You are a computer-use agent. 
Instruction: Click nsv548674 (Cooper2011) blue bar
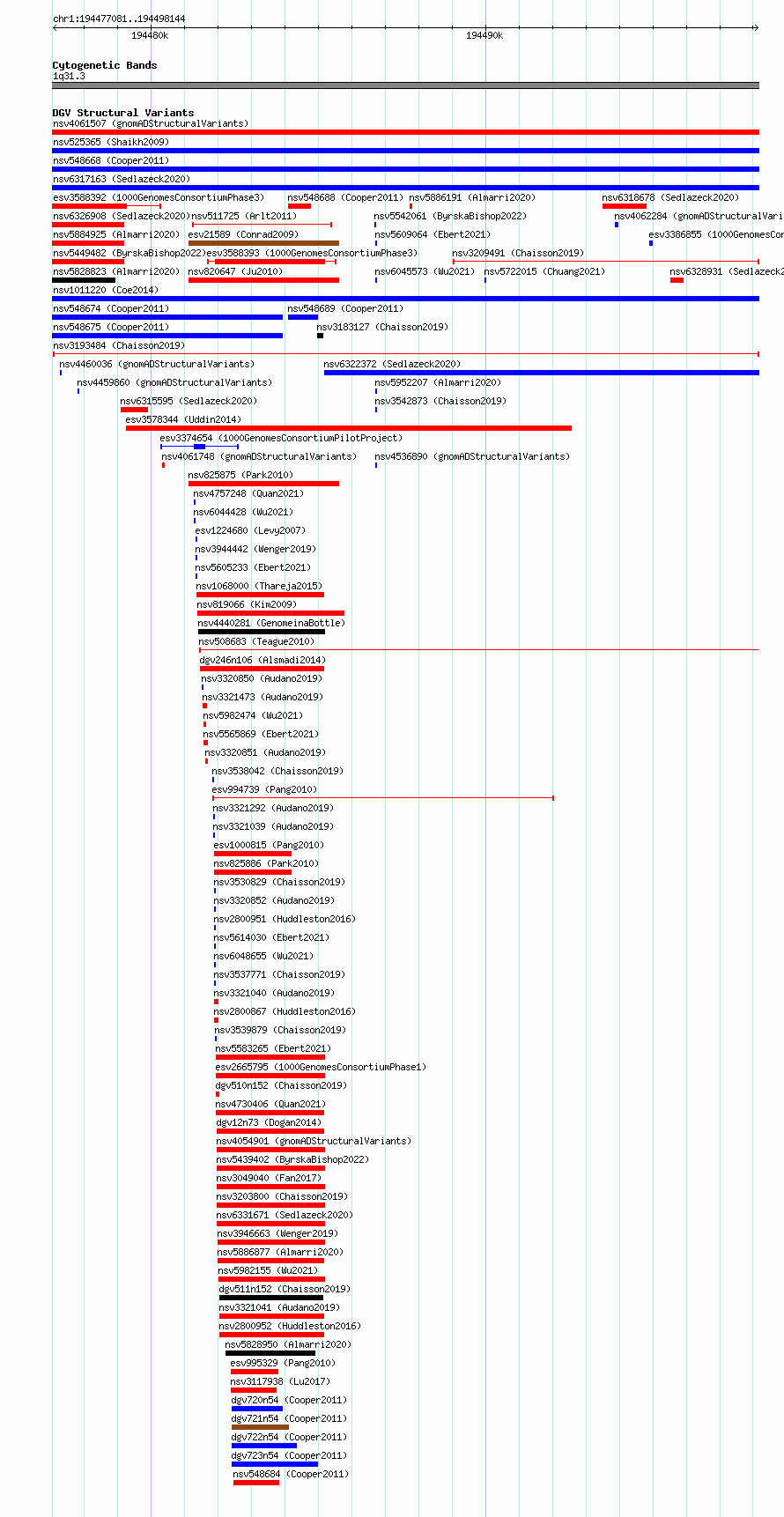167,317
